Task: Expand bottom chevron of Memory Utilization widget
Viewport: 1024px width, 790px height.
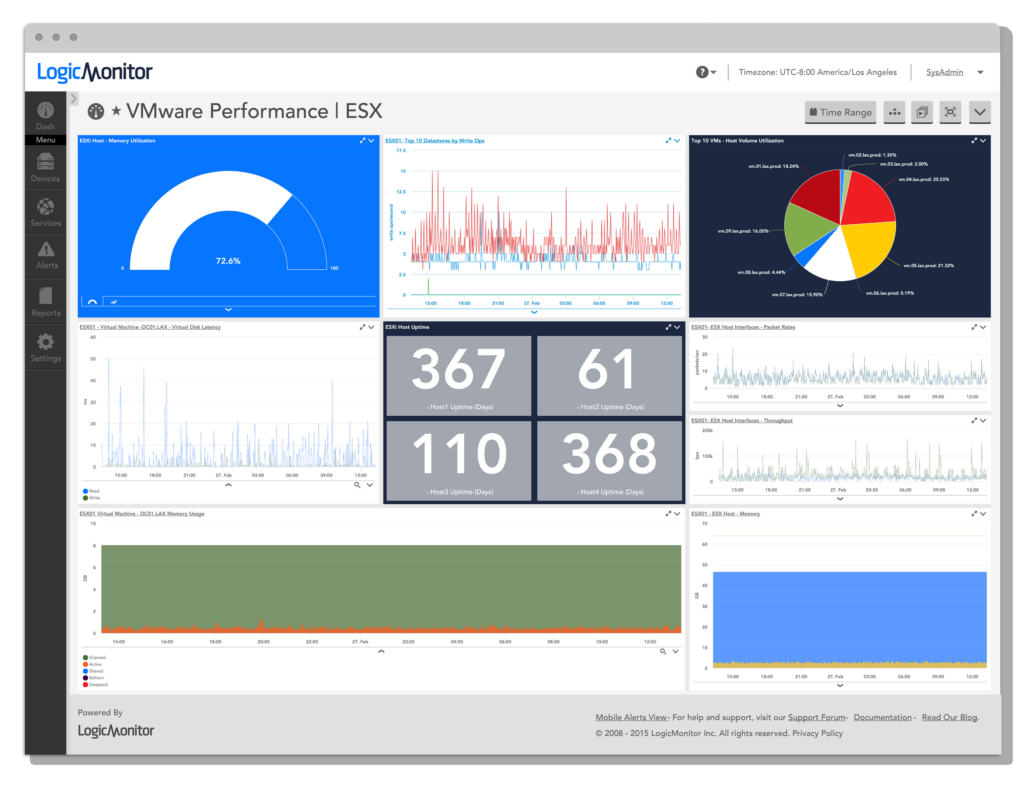Action: pyautogui.click(x=228, y=309)
